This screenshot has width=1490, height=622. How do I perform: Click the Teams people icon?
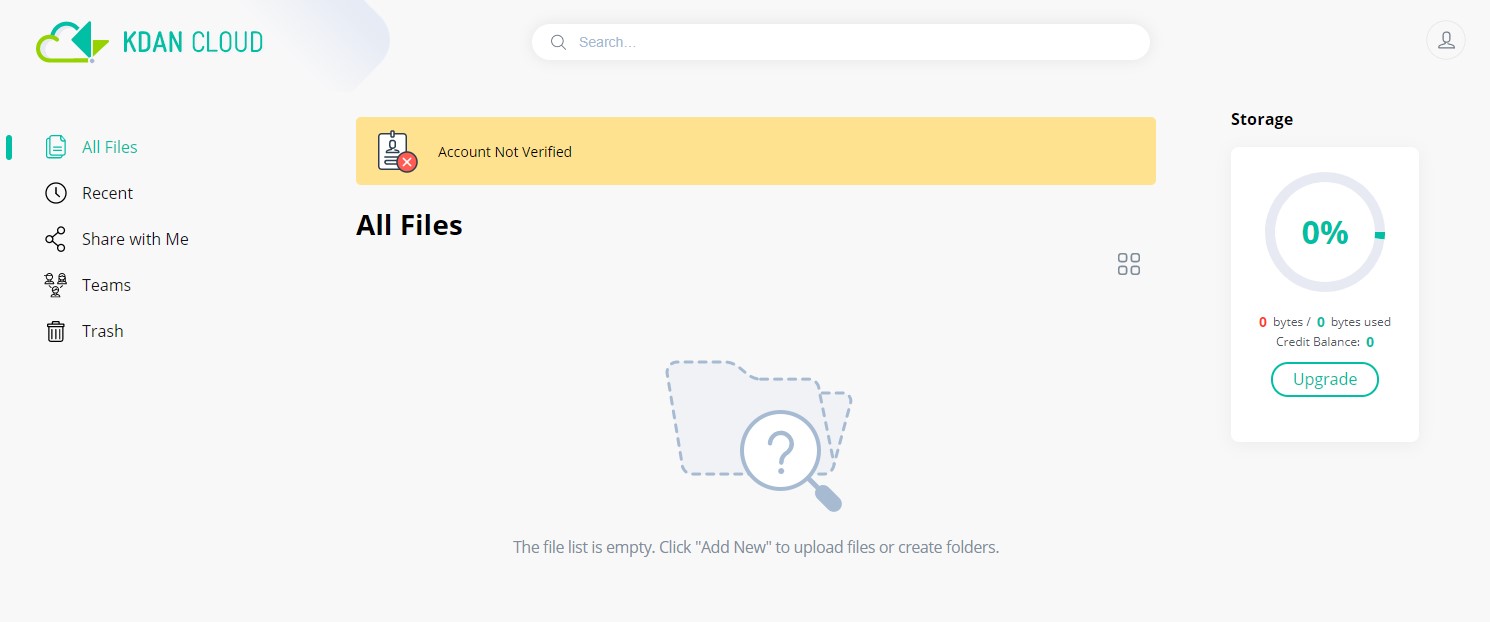click(x=56, y=285)
